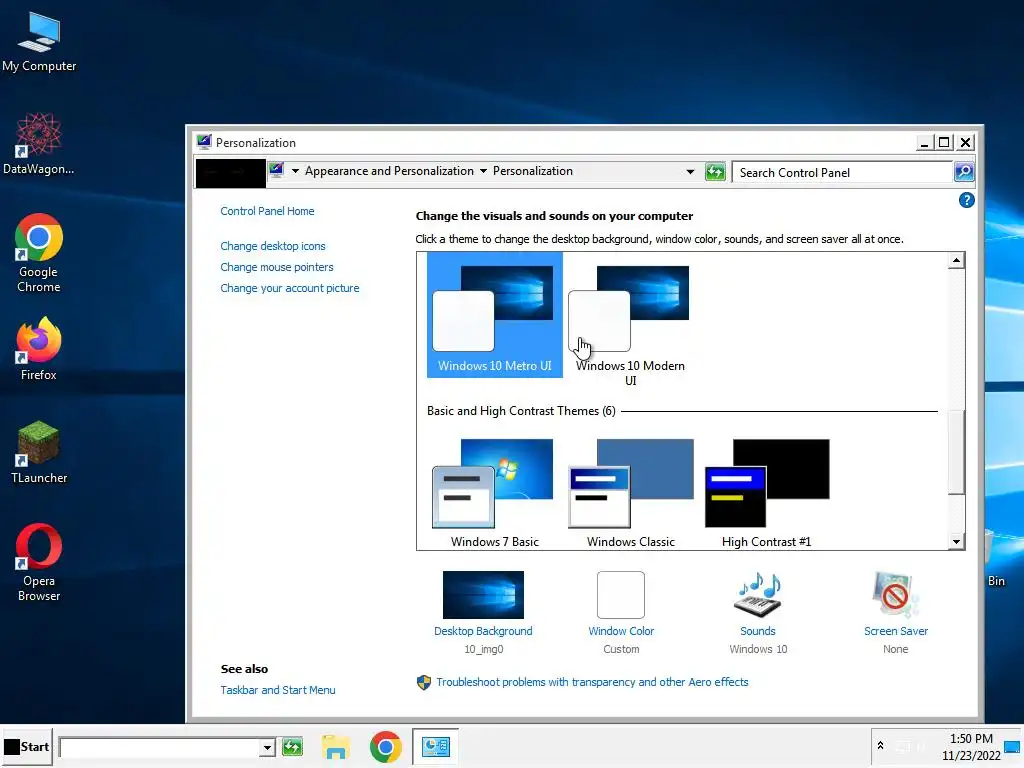This screenshot has width=1024, height=768.
Task: Open Troubleshoot transparency and Aero effects link
Action: coord(592,682)
